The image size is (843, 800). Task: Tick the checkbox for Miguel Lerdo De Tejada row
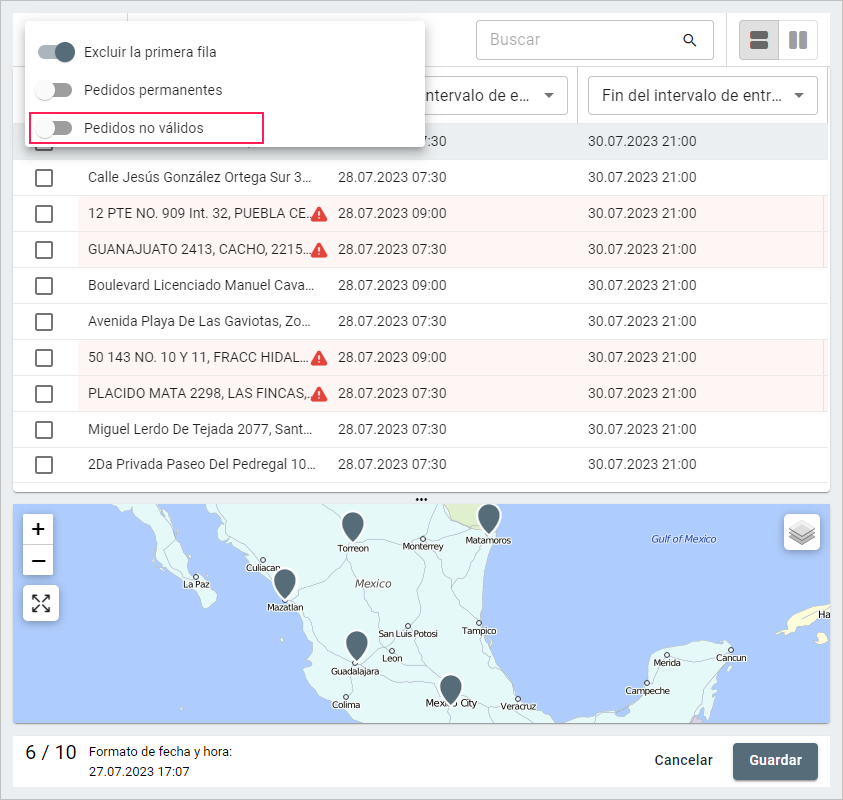coord(44,430)
